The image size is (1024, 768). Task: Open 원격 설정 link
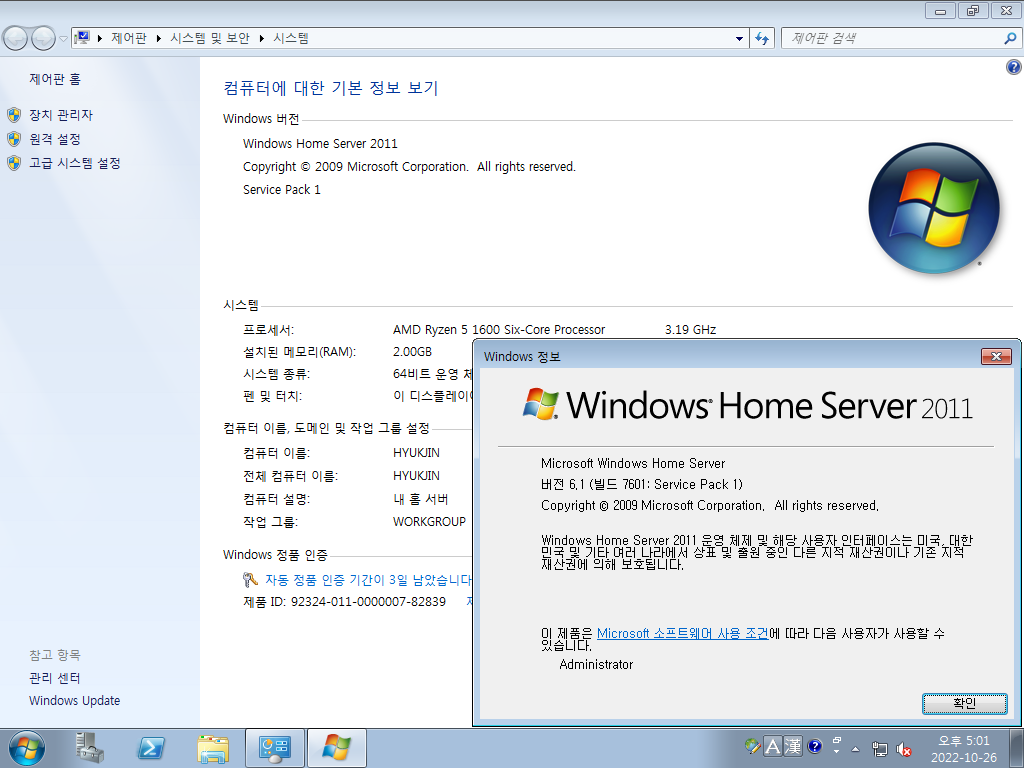point(55,139)
